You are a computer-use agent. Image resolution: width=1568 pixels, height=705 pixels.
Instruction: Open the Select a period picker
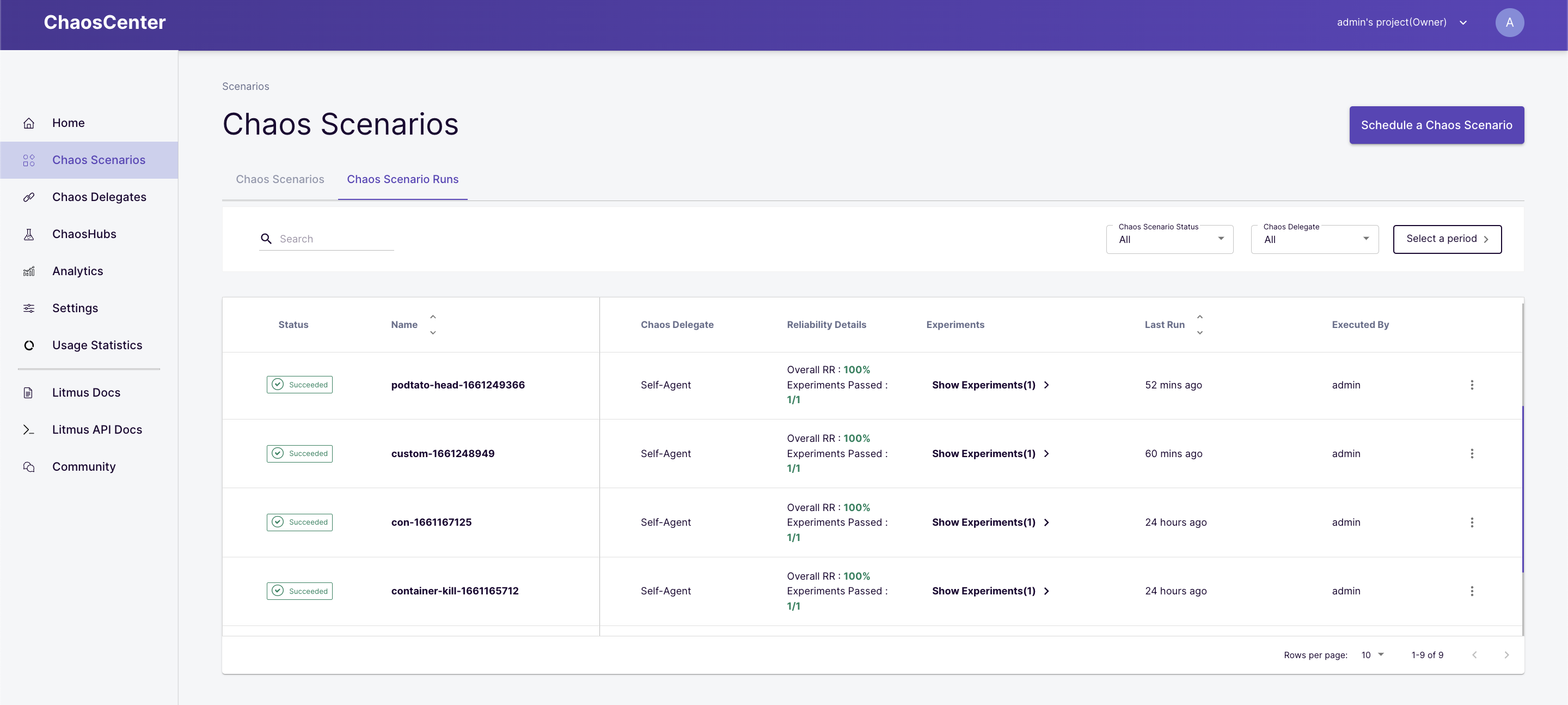pos(1447,239)
